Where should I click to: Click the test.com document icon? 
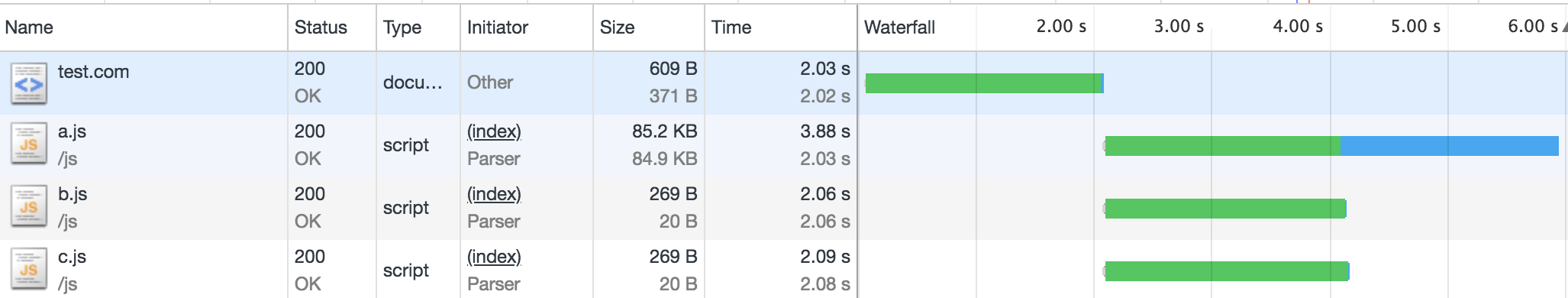[29, 83]
